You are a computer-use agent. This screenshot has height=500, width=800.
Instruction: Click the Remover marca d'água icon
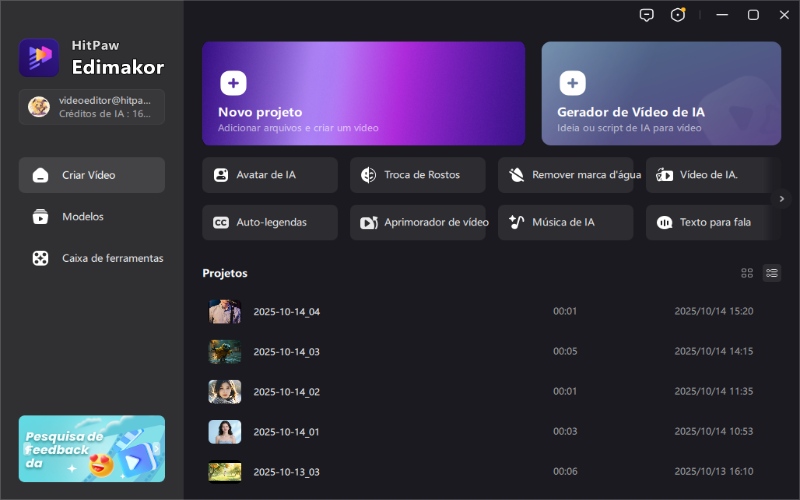point(516,175)
